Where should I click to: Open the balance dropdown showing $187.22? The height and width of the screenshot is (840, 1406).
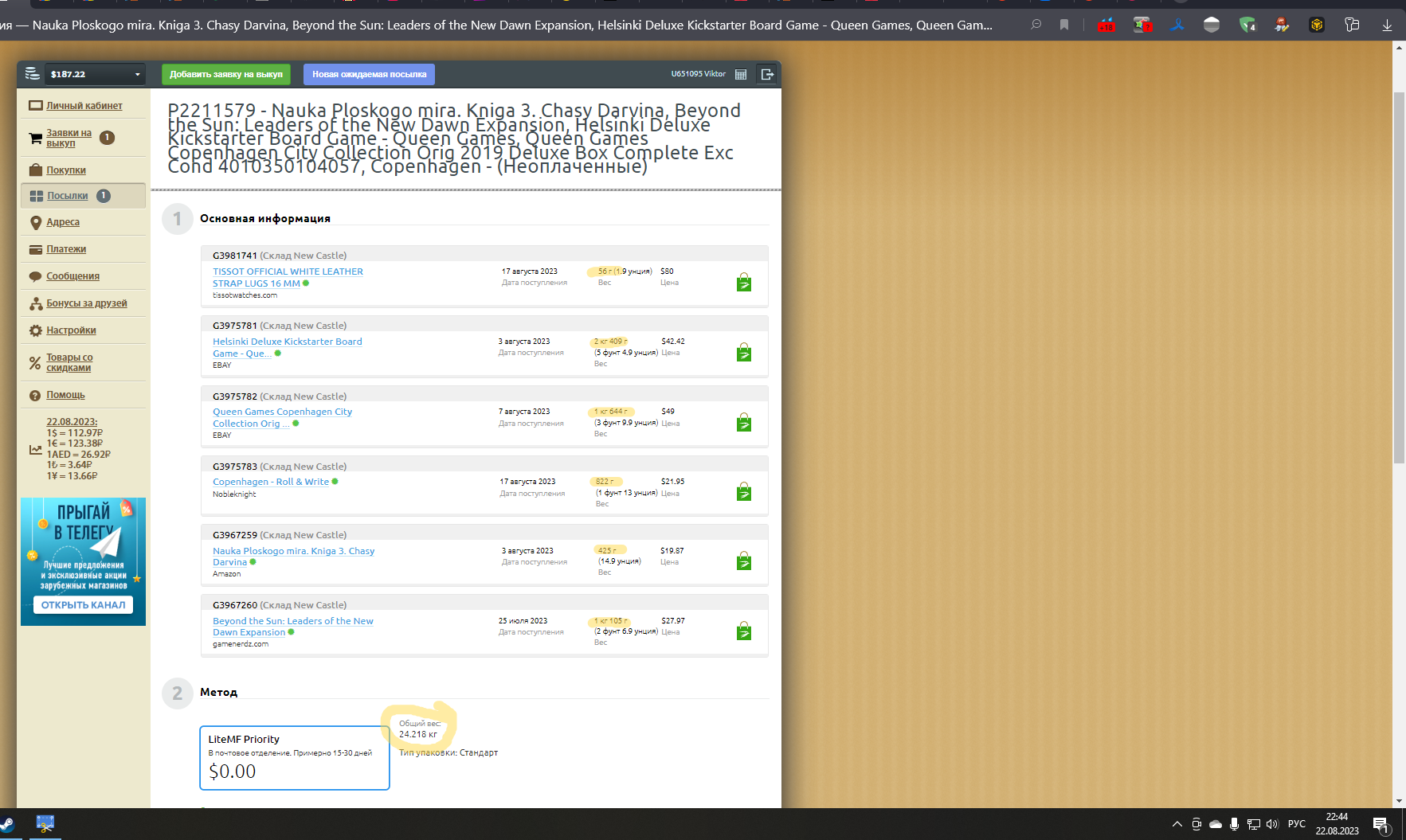click(95, 74)
